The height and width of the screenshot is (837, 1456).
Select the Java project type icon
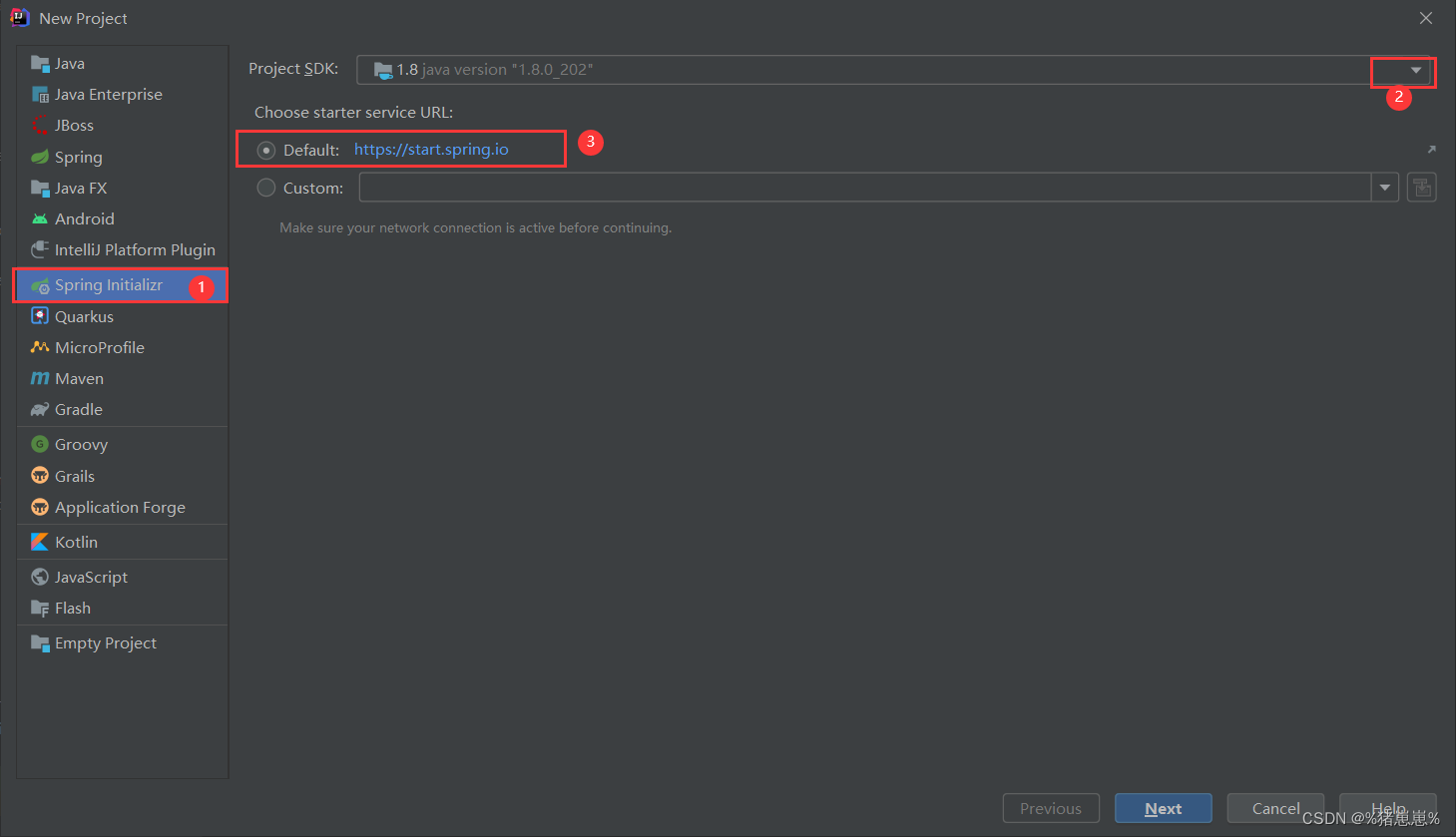pos(40,64)
